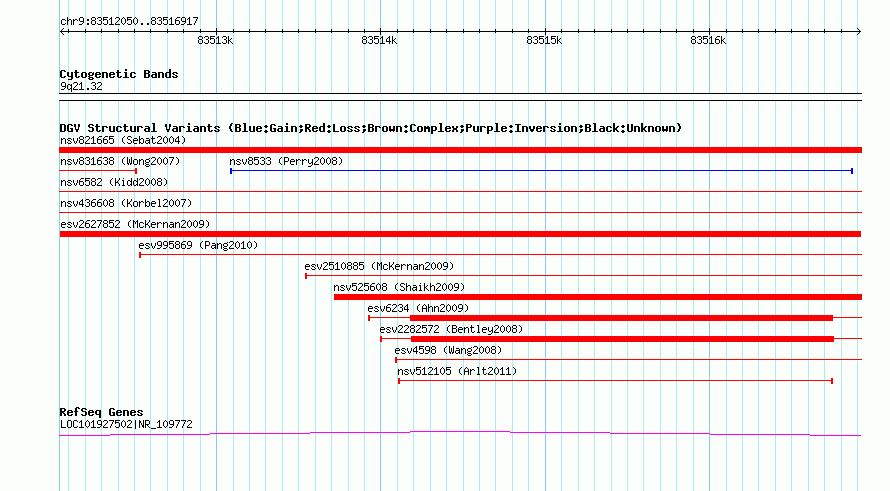Click the nsv512105 red line
Viewport: 890px width, 491px height.
(x=615, y=381)
